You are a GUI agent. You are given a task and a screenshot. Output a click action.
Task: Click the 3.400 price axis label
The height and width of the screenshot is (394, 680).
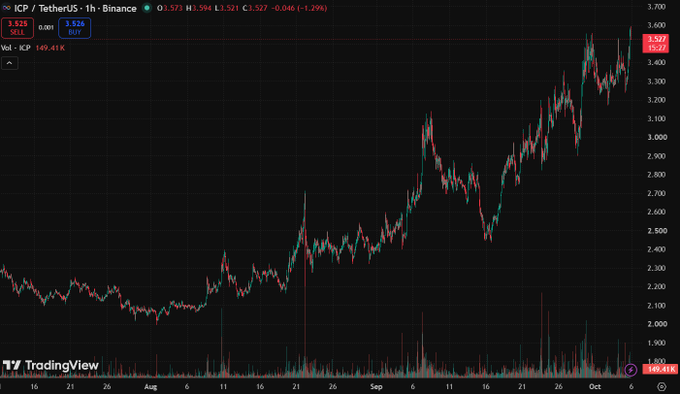coord(657,63)
